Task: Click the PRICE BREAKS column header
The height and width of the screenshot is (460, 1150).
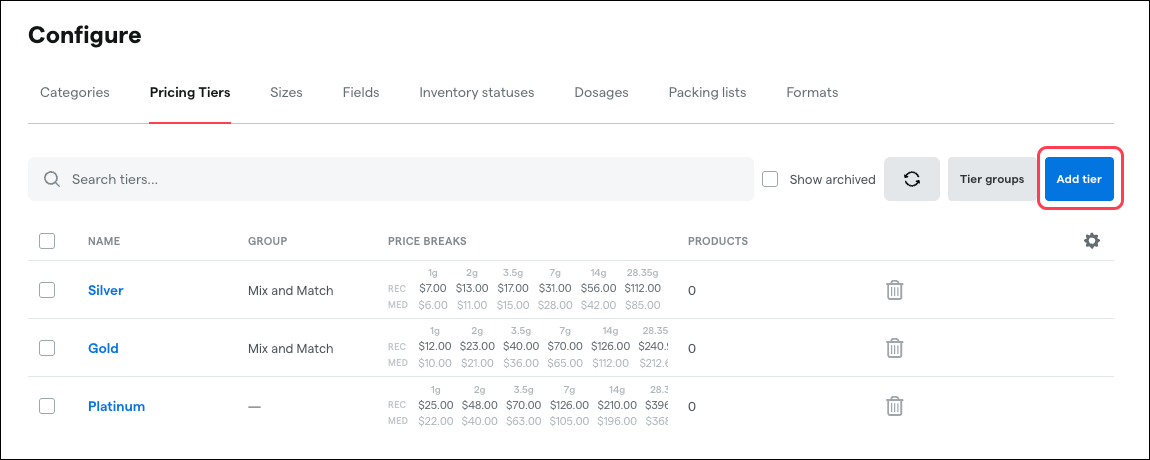Action: click(428, 241)
